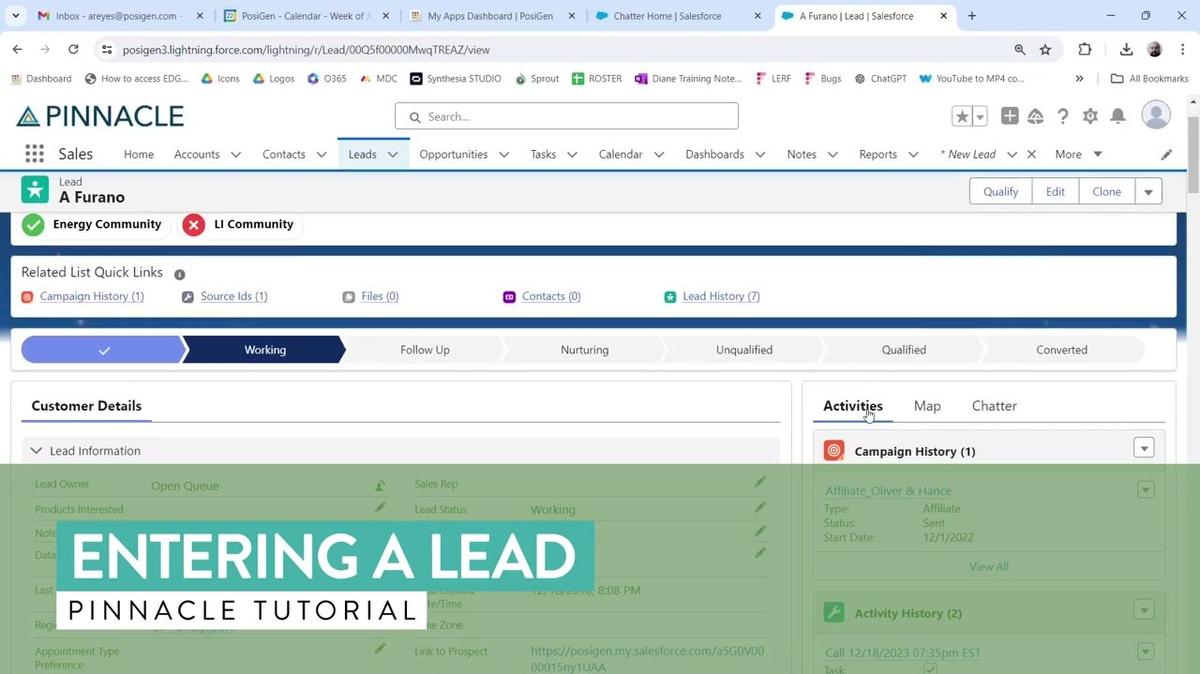
Task: Click the Clone button
Action: [1106, 192]
